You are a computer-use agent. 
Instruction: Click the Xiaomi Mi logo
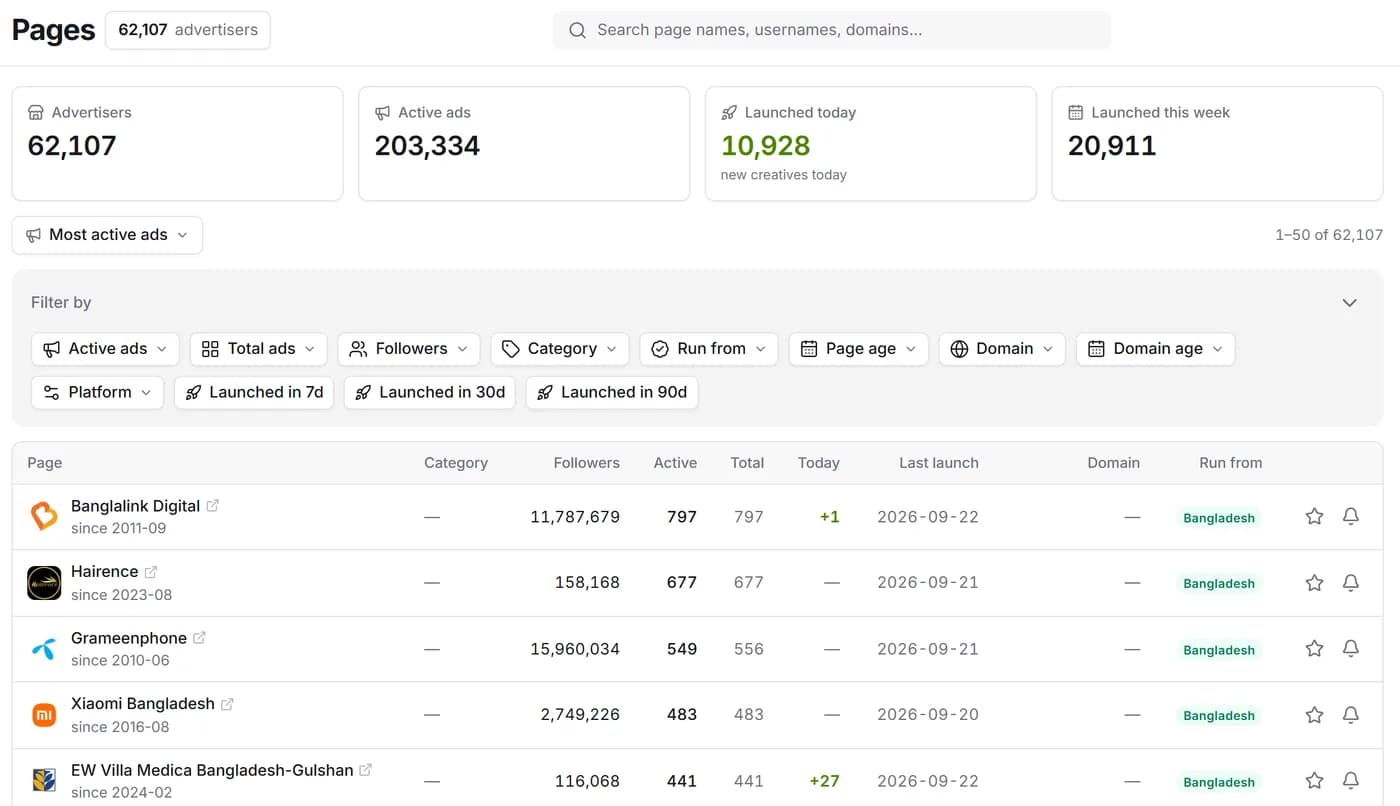44,714
